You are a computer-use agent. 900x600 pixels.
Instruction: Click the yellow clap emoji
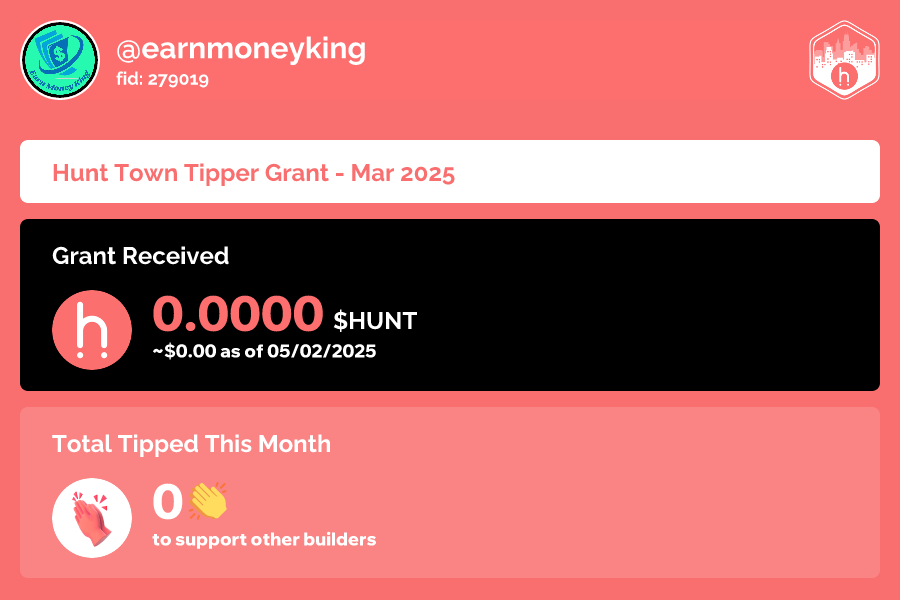tap(208, 501)
